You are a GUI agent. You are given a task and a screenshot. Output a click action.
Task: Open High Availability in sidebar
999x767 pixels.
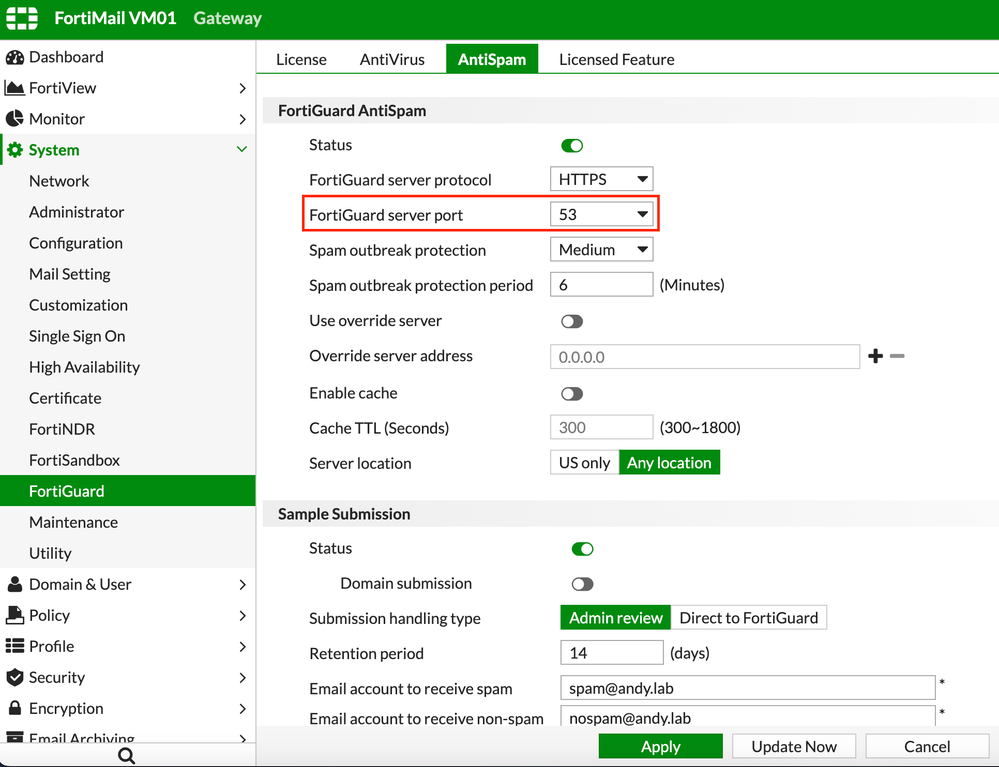point(84,367)
